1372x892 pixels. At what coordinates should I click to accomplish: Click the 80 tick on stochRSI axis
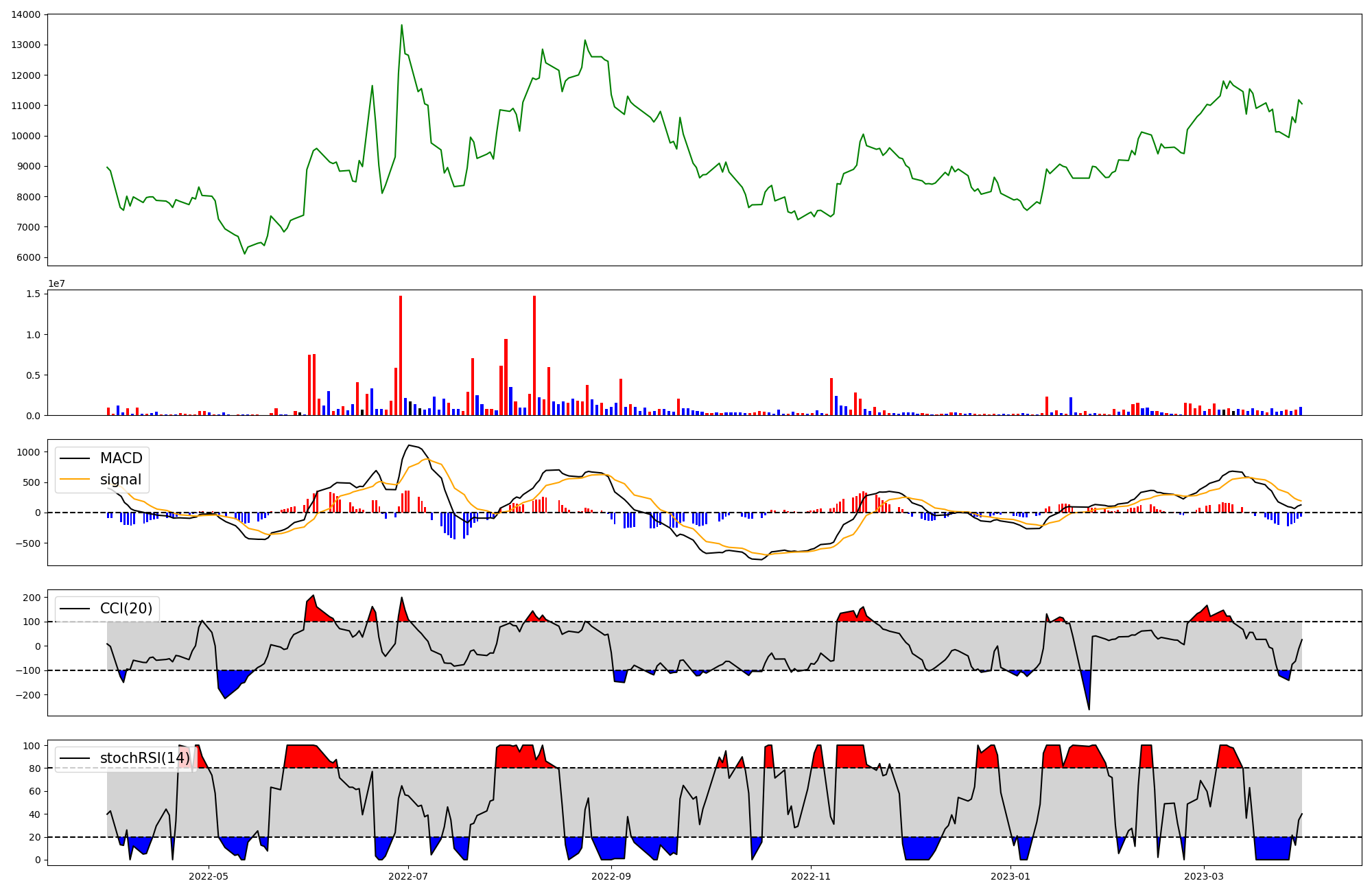click(x=34, y=768)
